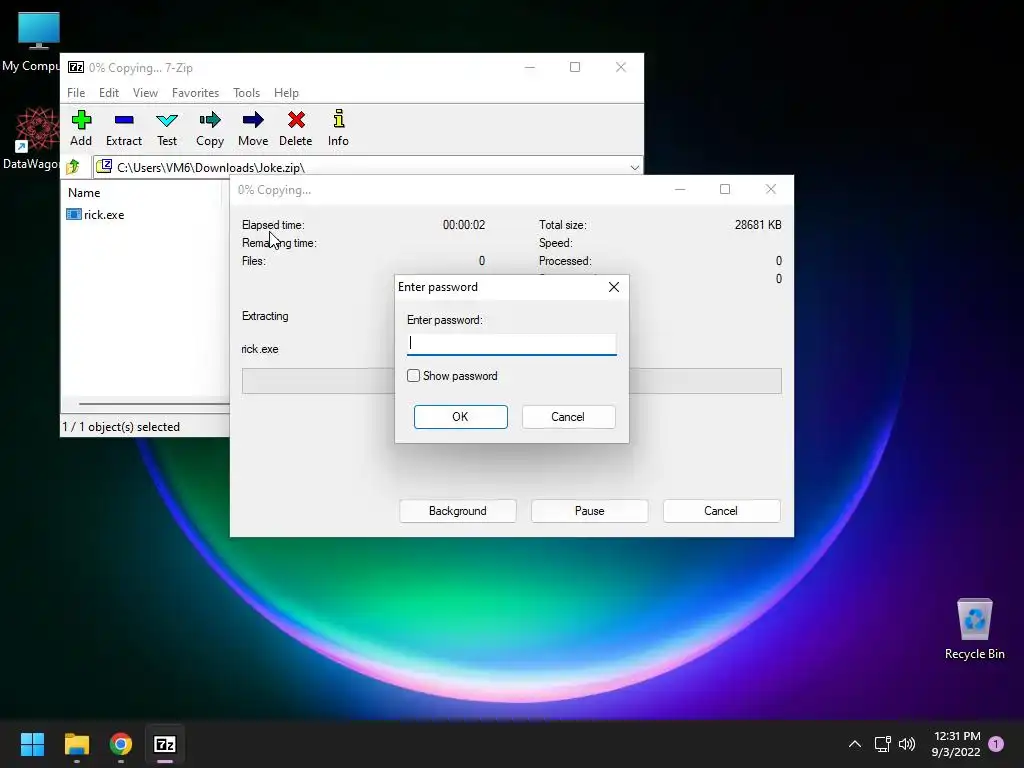The image size is (1024, 768).
Task: Click the Delete toolbar icon
Action: coord(296,128)
